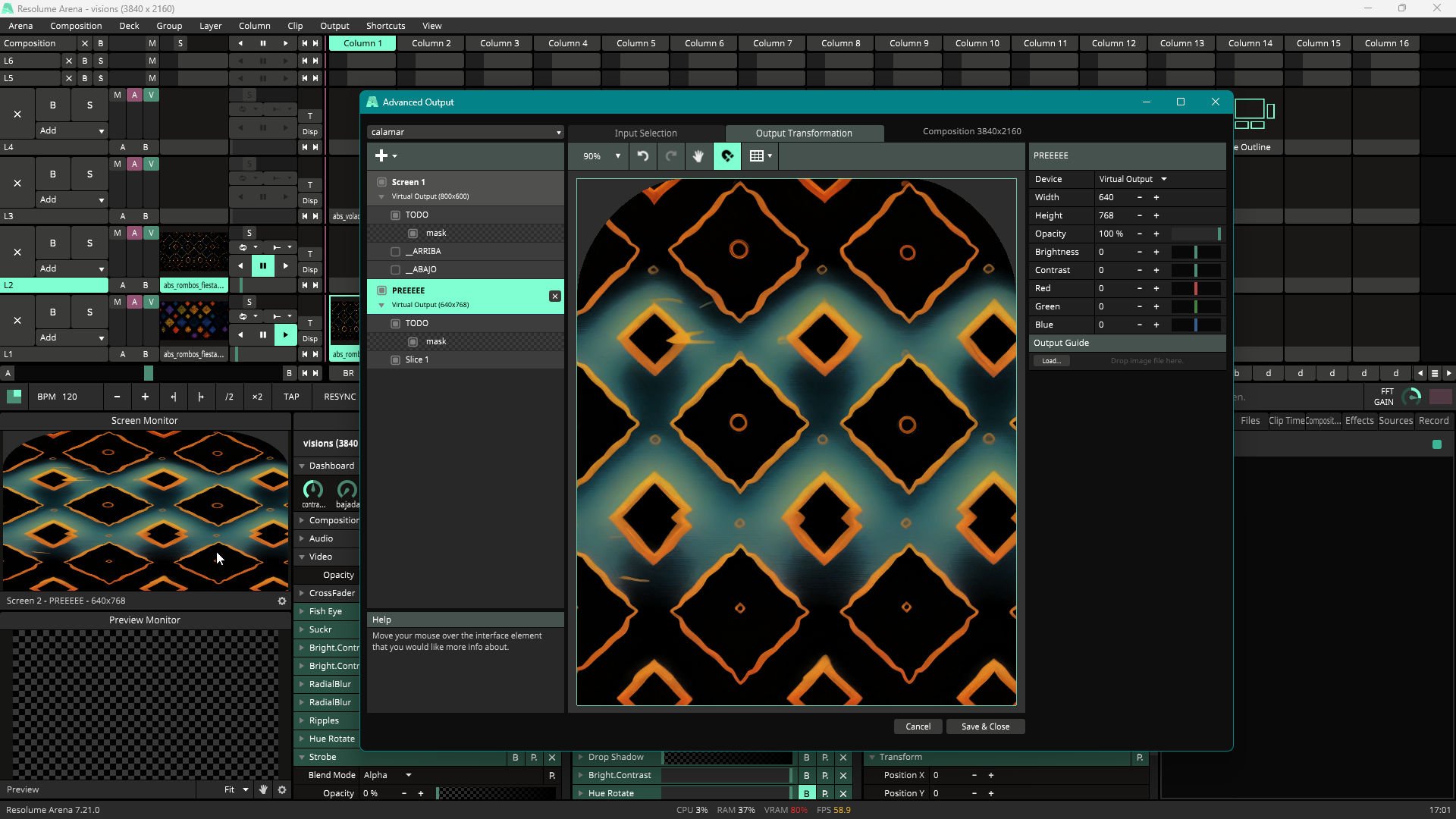
Task: Enable the __ABAJO slice checkbox
Action: tap(395, 270)
